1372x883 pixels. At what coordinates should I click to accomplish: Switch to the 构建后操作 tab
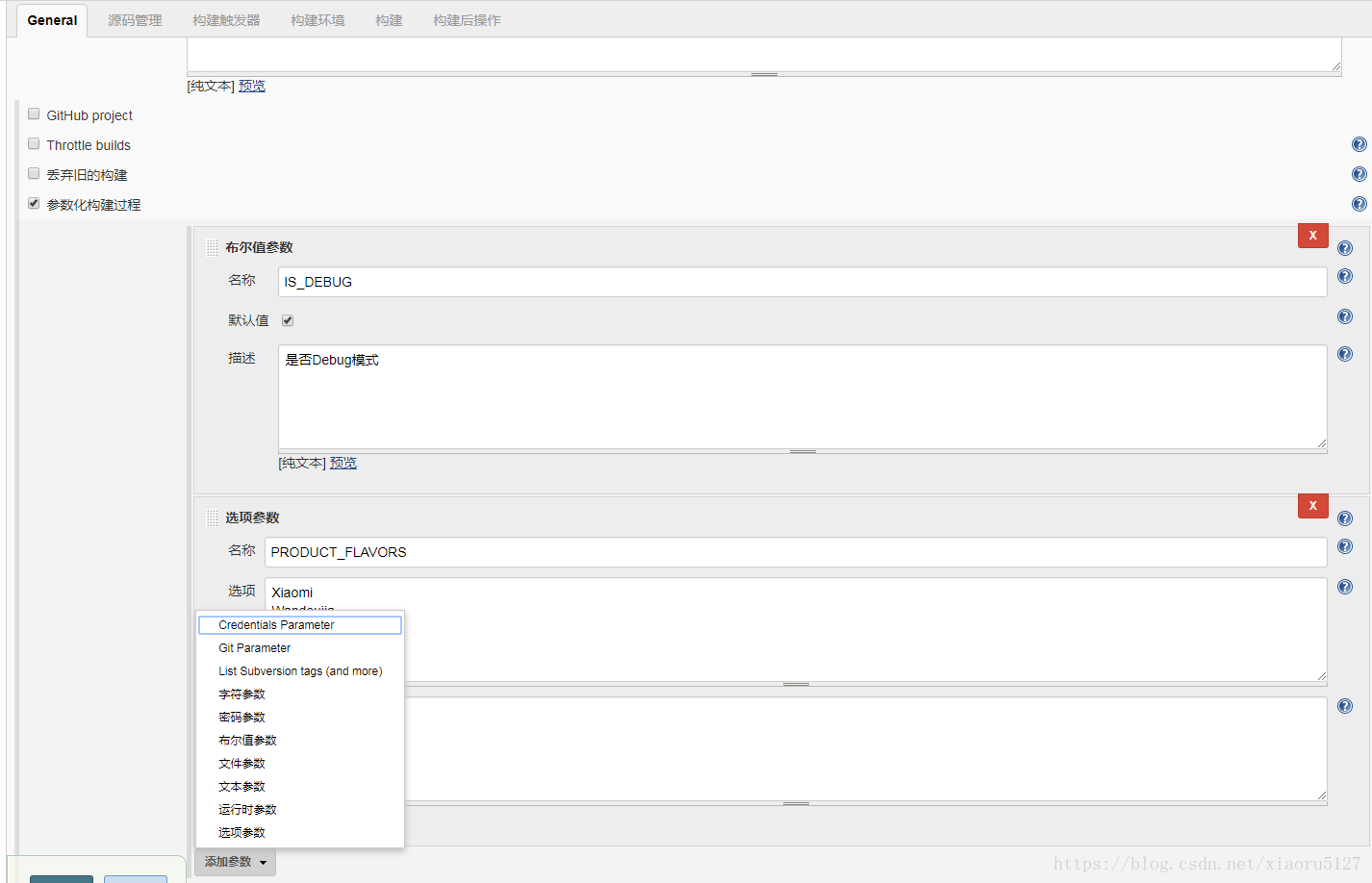coord(467,20)
